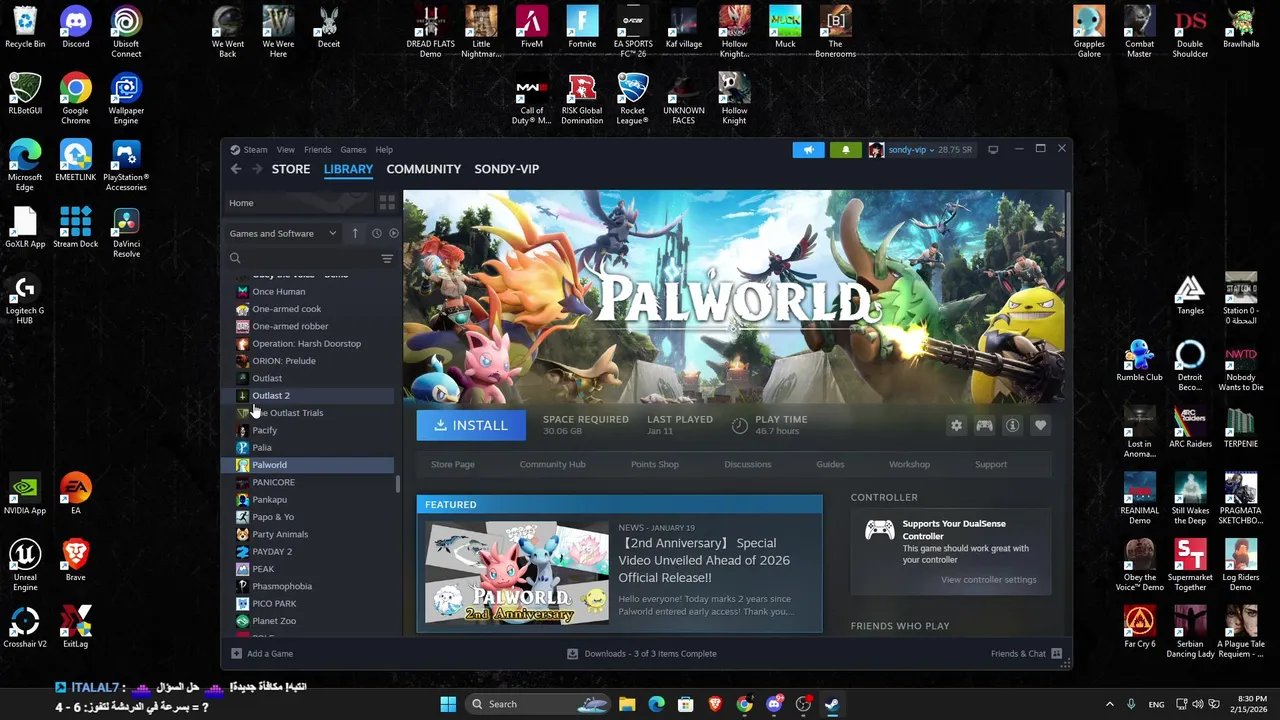1280x720 pixels.
Task: Toggle ready-to-play filter icon
Action: click(393, 233)
